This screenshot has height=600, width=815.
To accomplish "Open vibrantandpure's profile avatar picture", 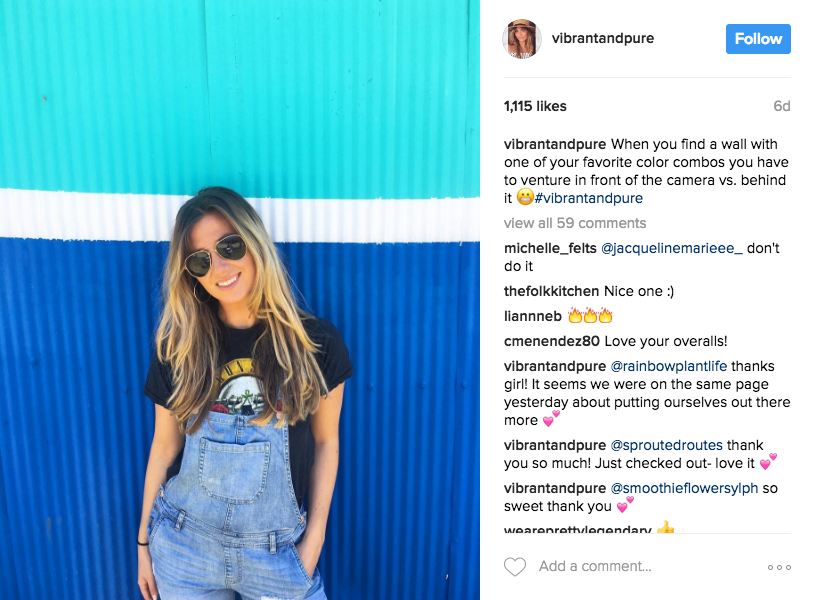I will point(522,38).
